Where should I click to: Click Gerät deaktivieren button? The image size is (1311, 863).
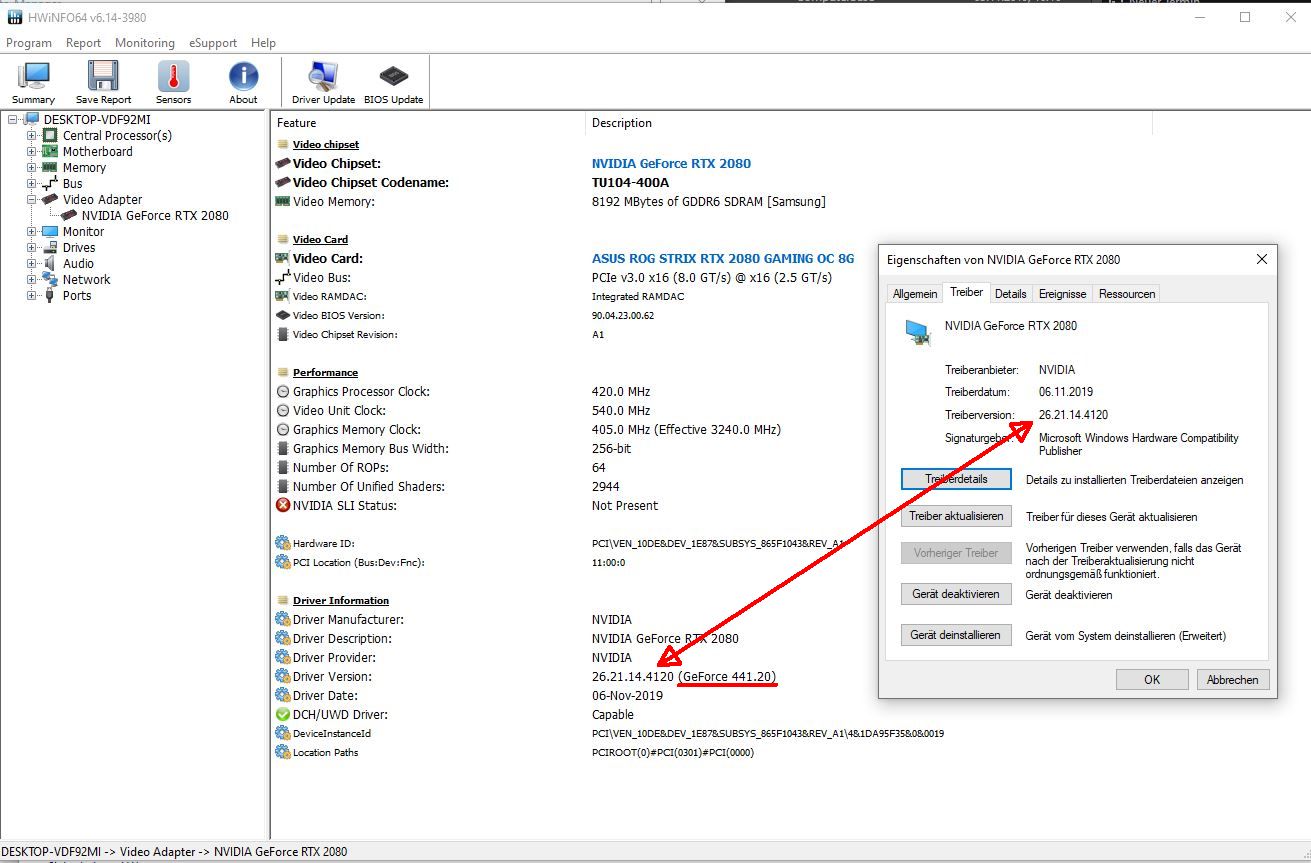coord(956,594)
